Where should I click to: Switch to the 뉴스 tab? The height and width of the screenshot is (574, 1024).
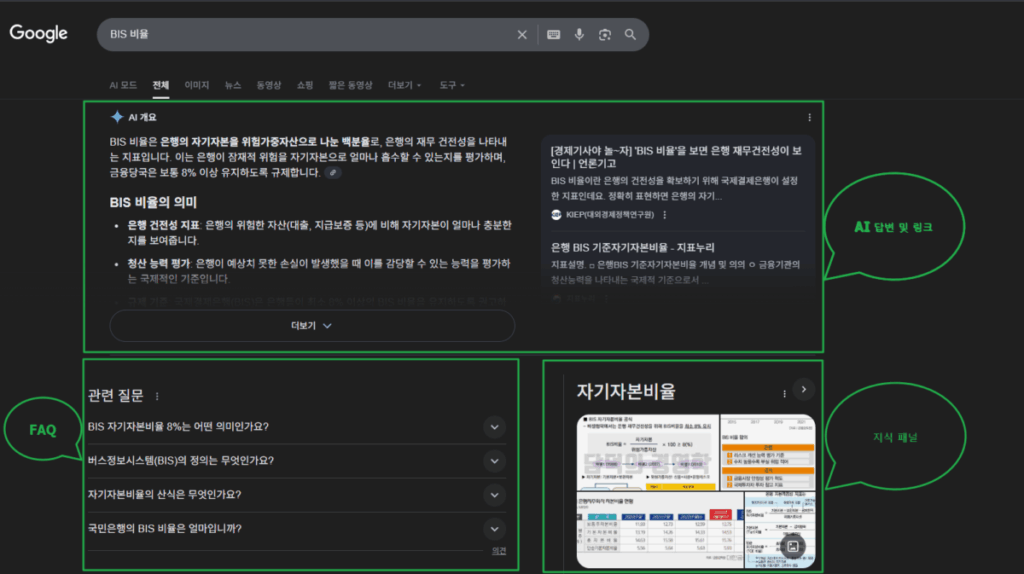[x=233, y=86]
